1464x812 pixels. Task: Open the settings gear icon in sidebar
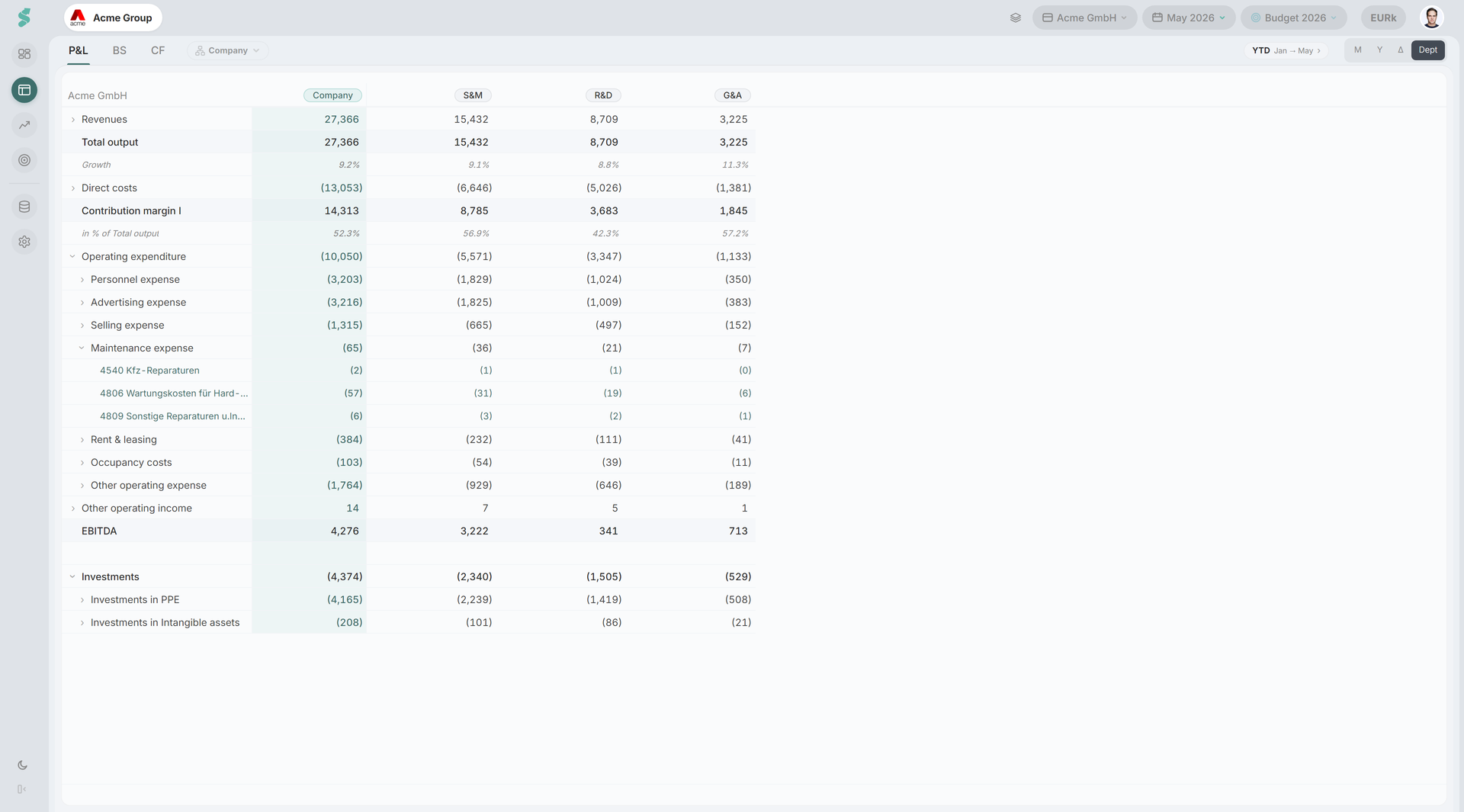(24, 242)
